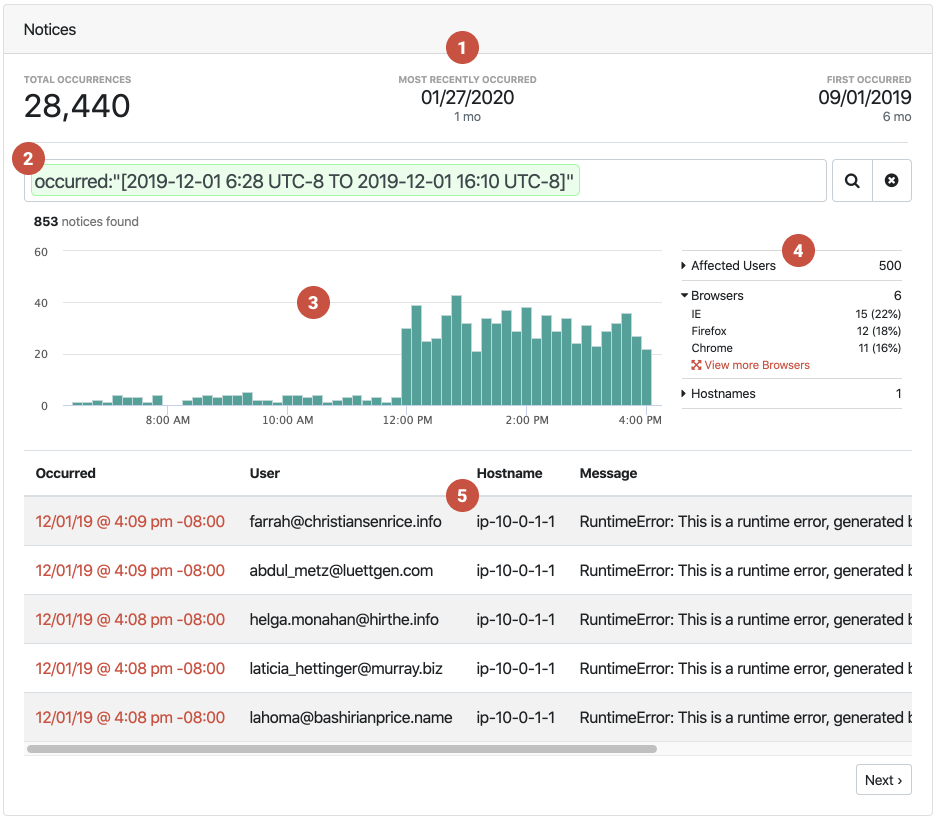Viewport: 936px width, 818px height.
Task: Open the notice from farrah@christiansenrice.info
Action: (x=130, y=522)
